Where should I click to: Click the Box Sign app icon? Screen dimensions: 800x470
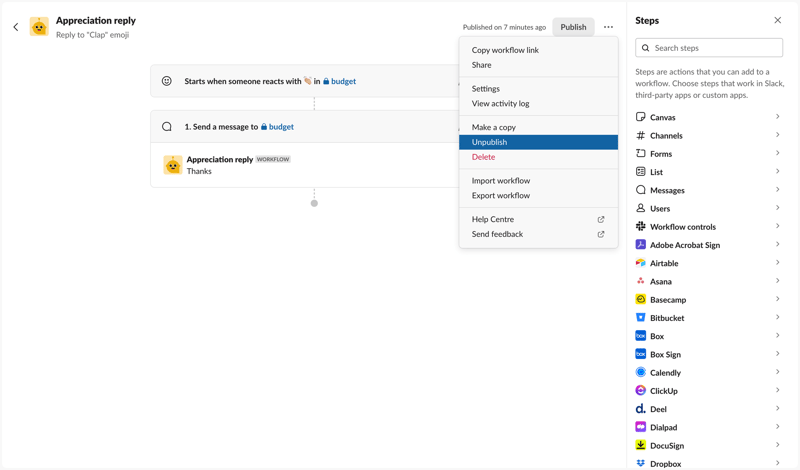coord(640,354)
